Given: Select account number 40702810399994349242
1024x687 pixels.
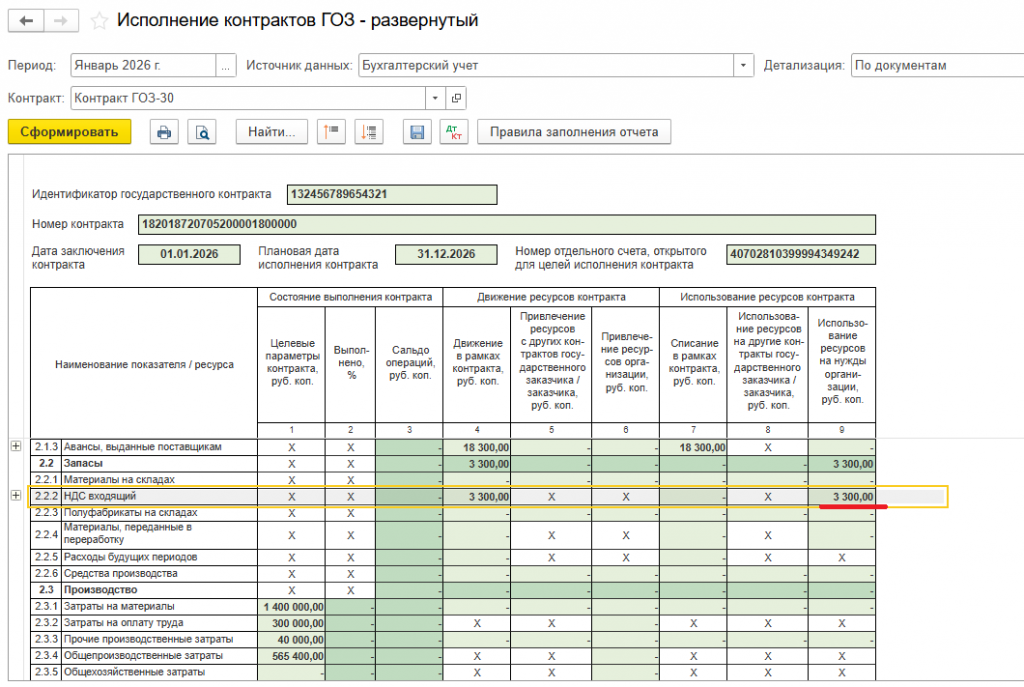Looking at the screenshot, I should coord(801,254).
